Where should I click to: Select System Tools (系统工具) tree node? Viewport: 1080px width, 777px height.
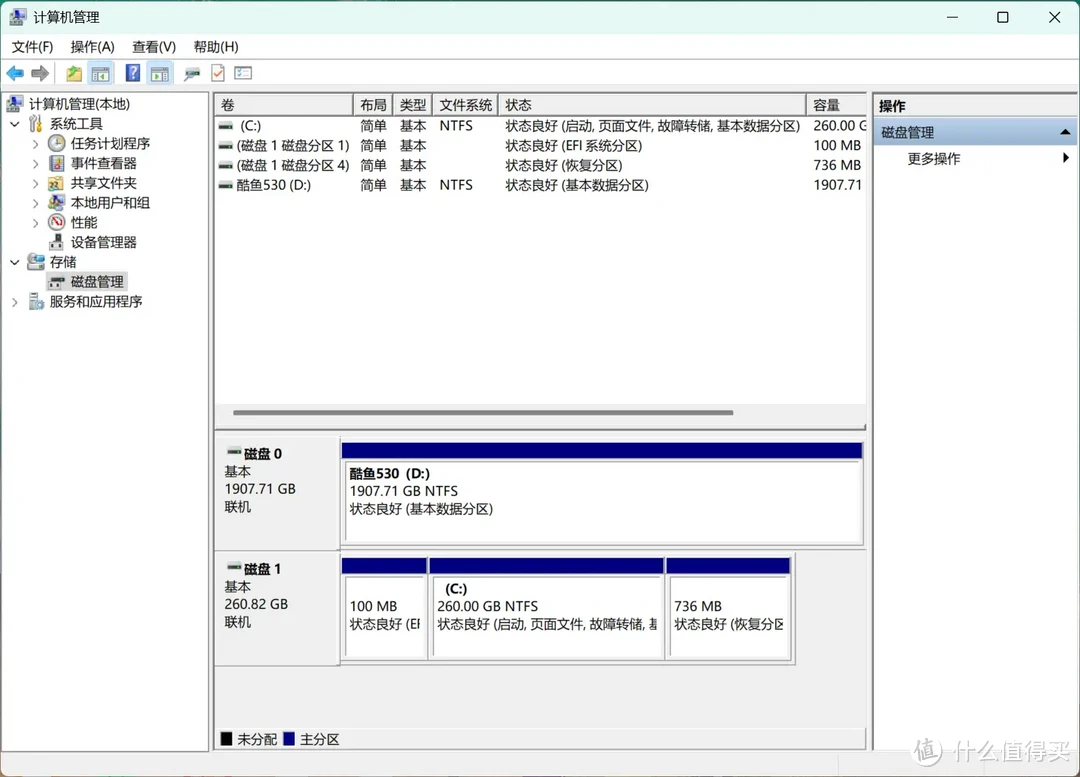[76, 124]
